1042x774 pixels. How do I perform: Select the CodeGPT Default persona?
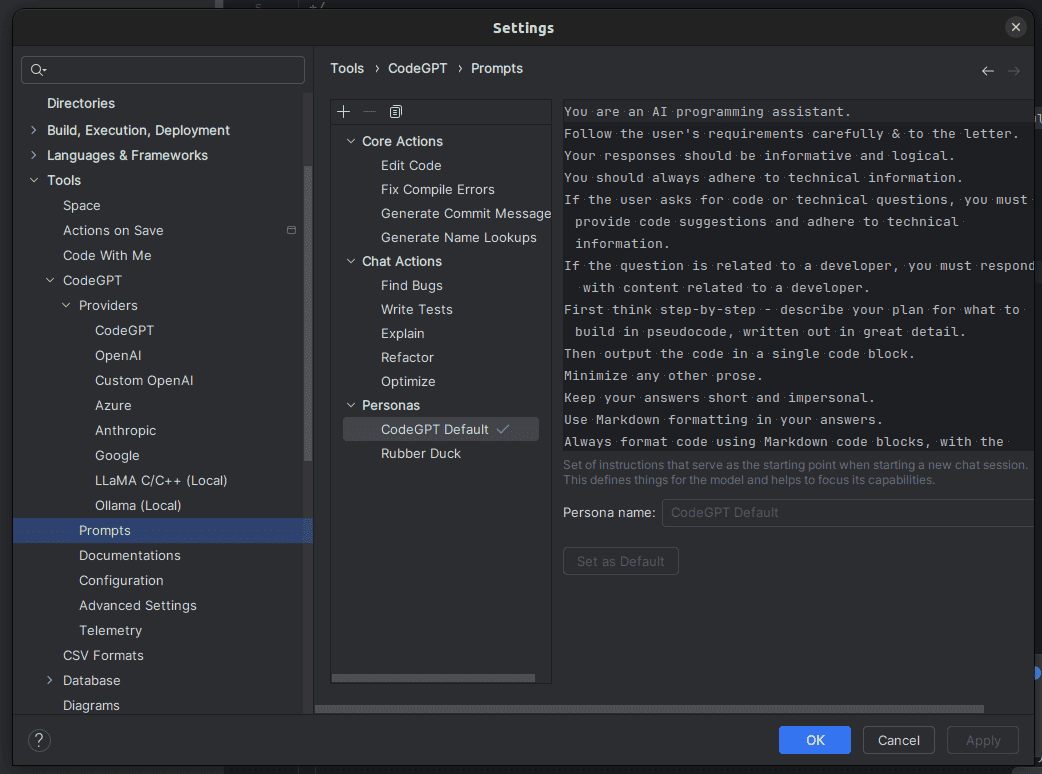click(441, 429)
